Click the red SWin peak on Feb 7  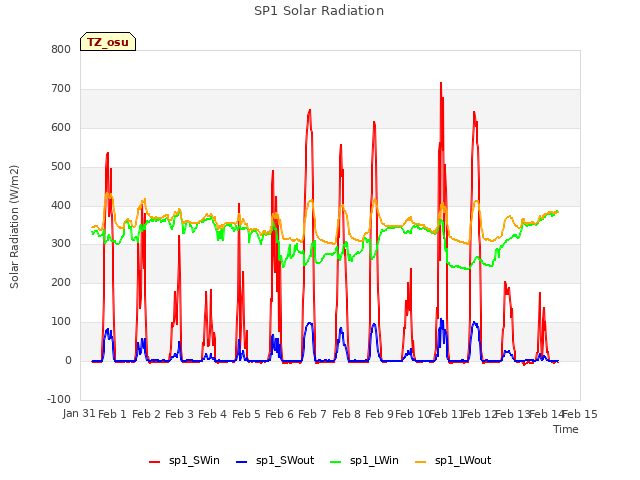[310, 110]
